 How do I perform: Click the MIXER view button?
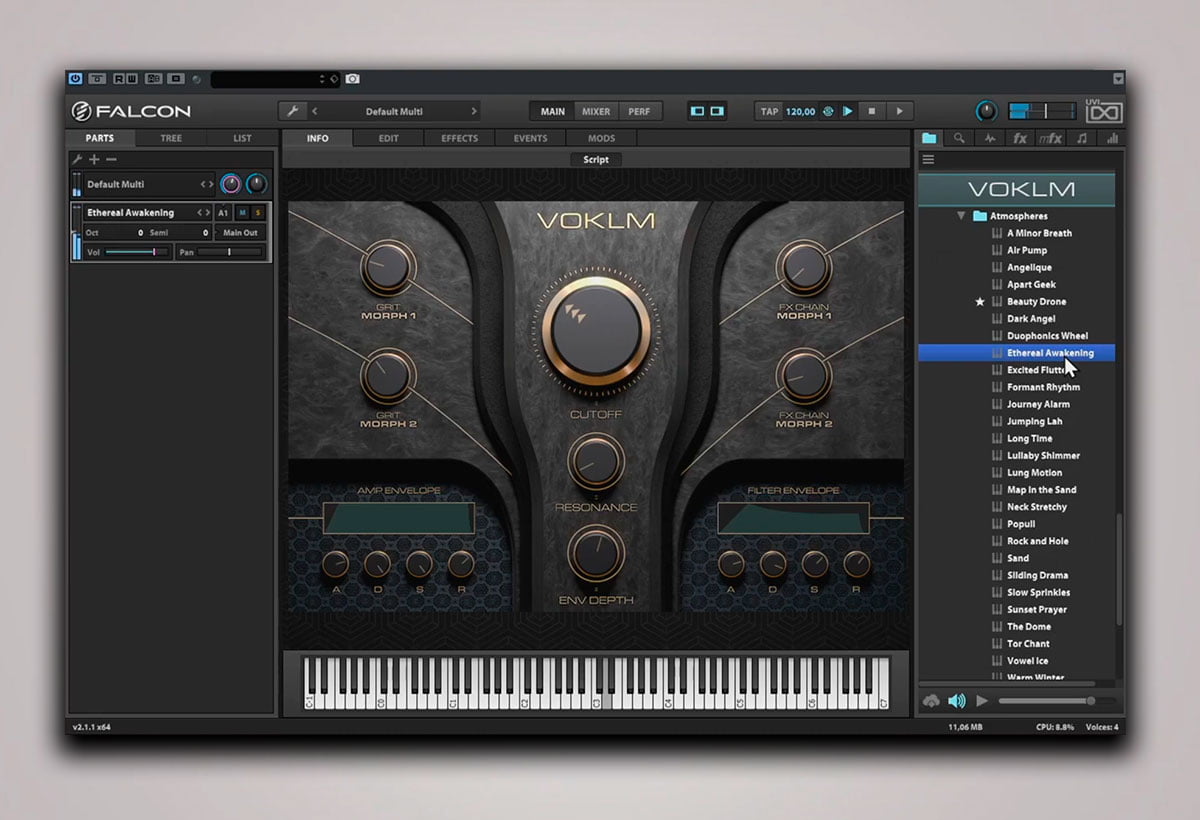[596, 111]
